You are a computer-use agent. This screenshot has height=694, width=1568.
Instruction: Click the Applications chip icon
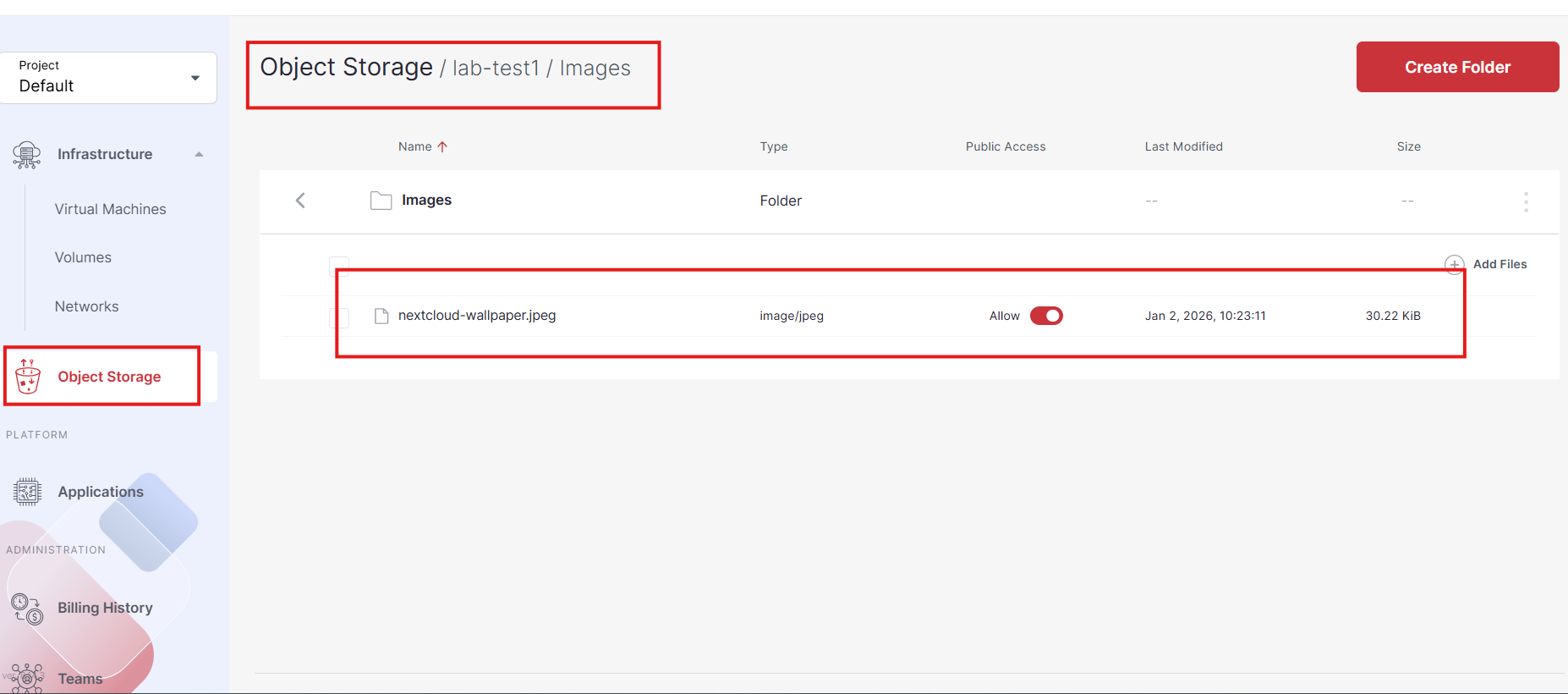coord(27,492)
